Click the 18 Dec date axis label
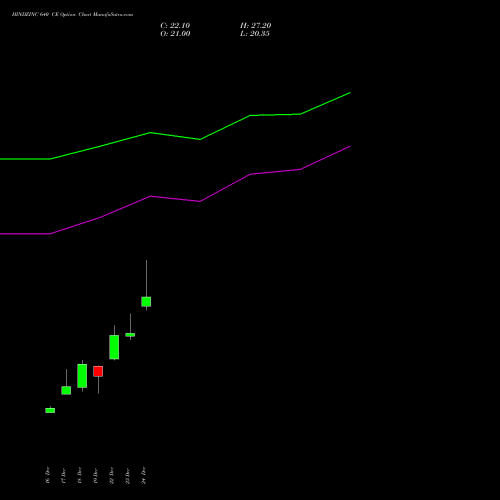The width and height of the screenshot is (500, 500). click(80, 475)
